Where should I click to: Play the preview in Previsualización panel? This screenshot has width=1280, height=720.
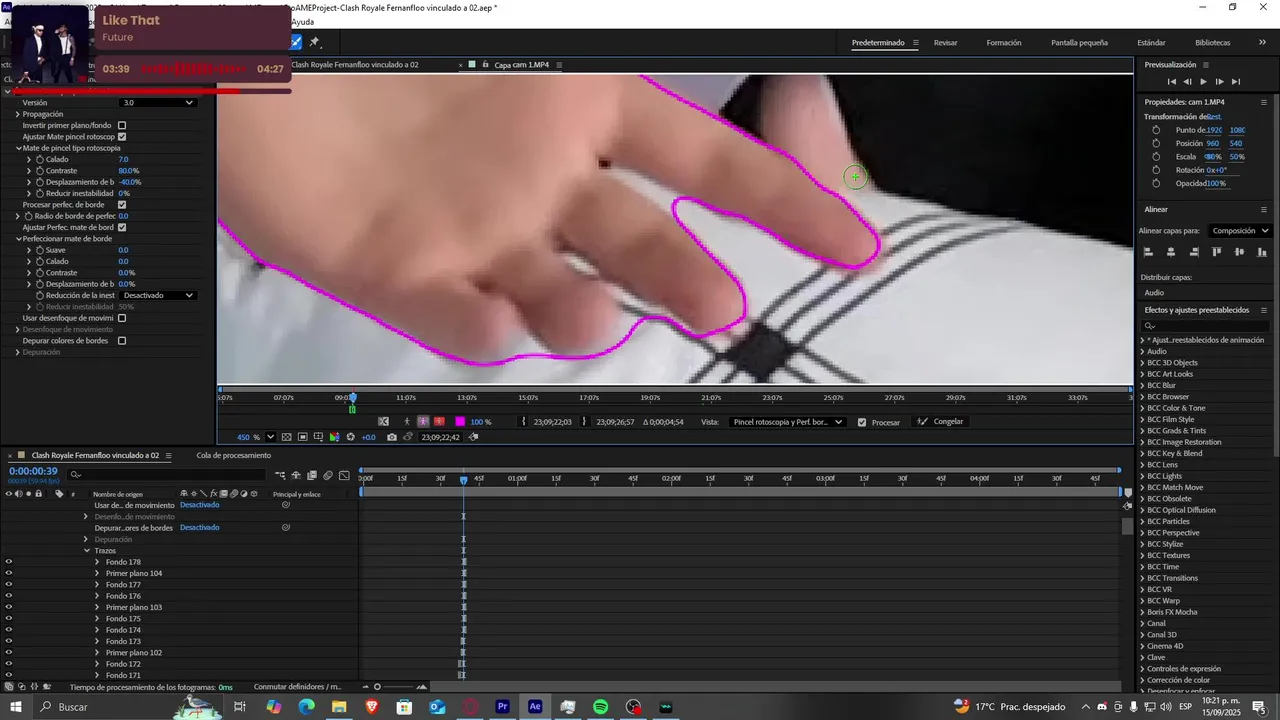coord(1203,81)
